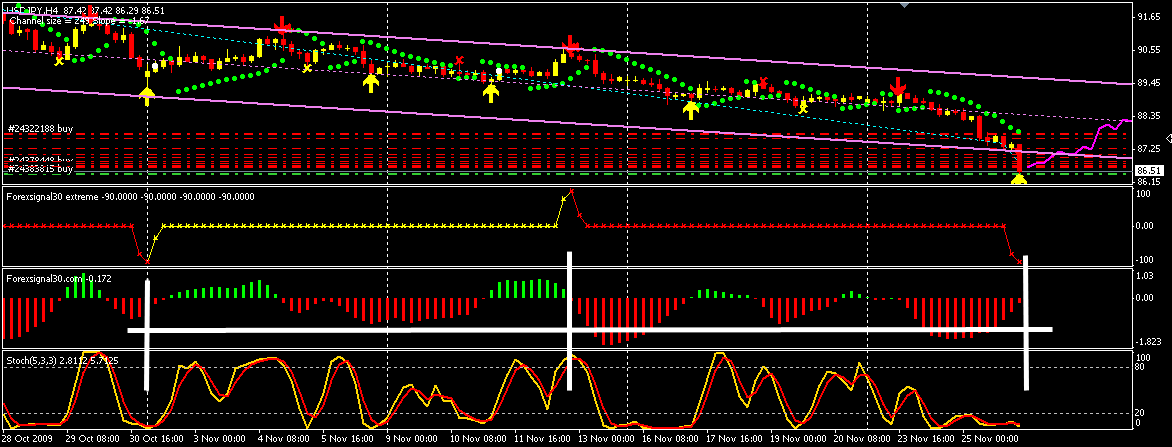Click the 13 Nov 00:00 date on the time axis
The width and height of the screenshot is (1172, 447).
[x=605, y=437]
